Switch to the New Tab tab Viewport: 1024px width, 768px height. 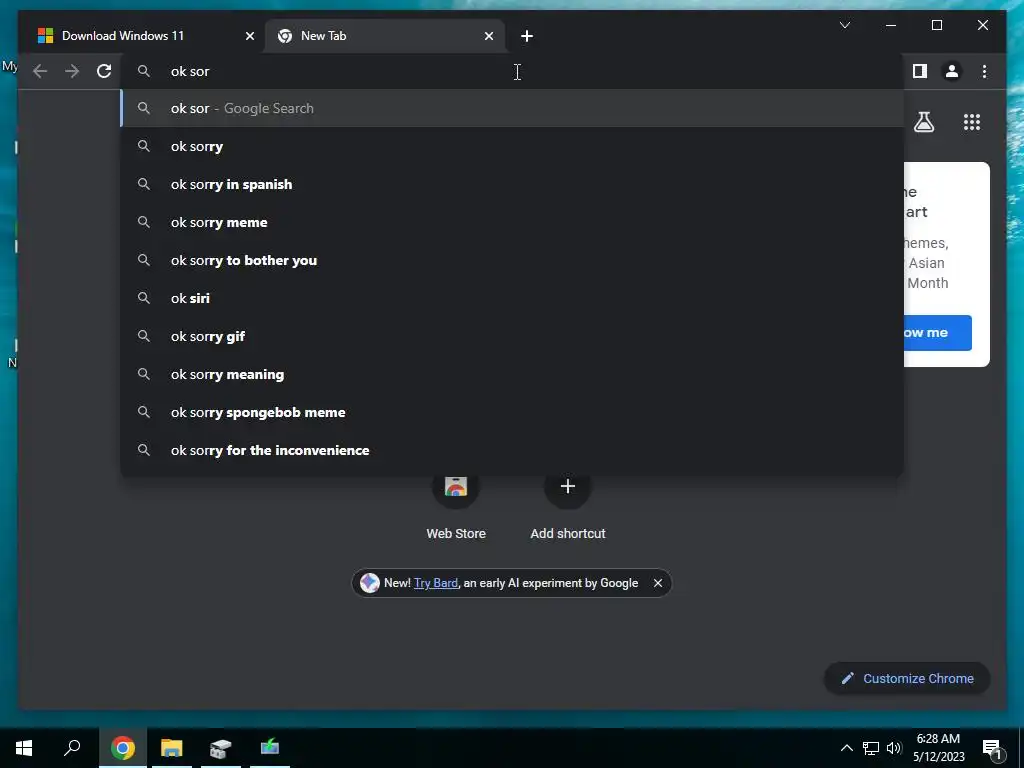pyautogui.click(x=385, y=36)
